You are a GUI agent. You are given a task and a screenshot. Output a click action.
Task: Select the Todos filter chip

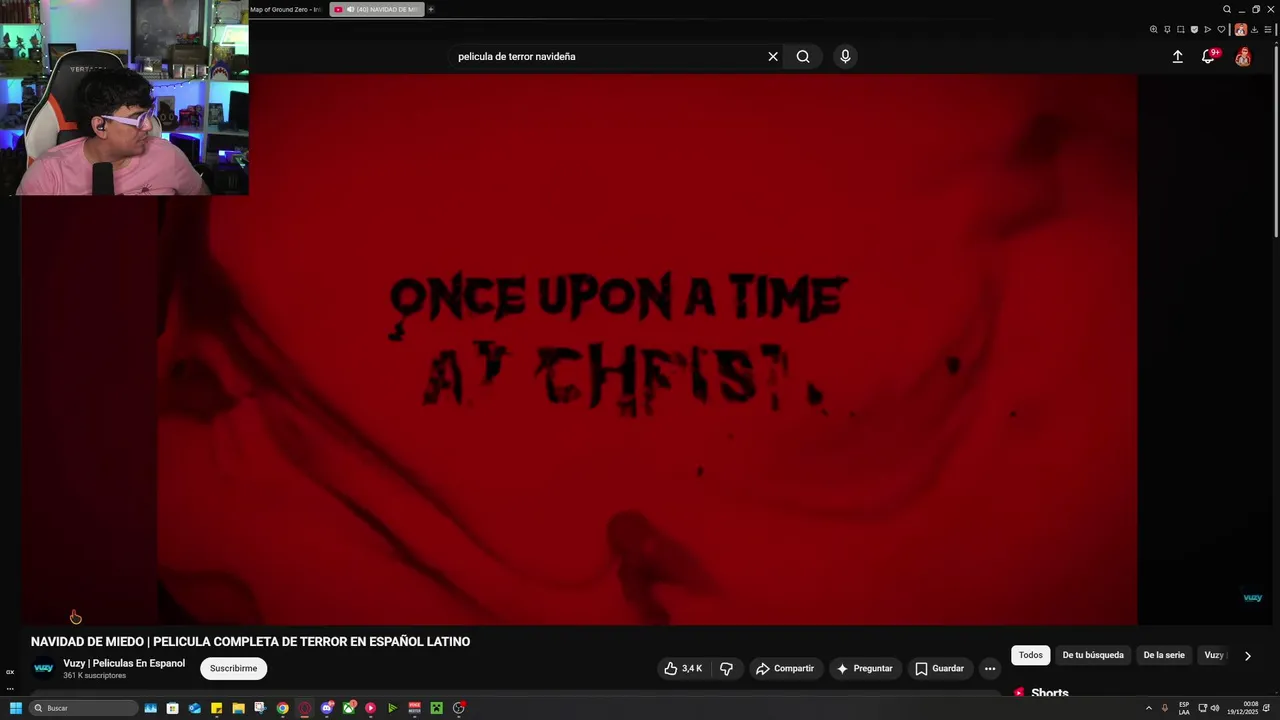[1031, 655]
